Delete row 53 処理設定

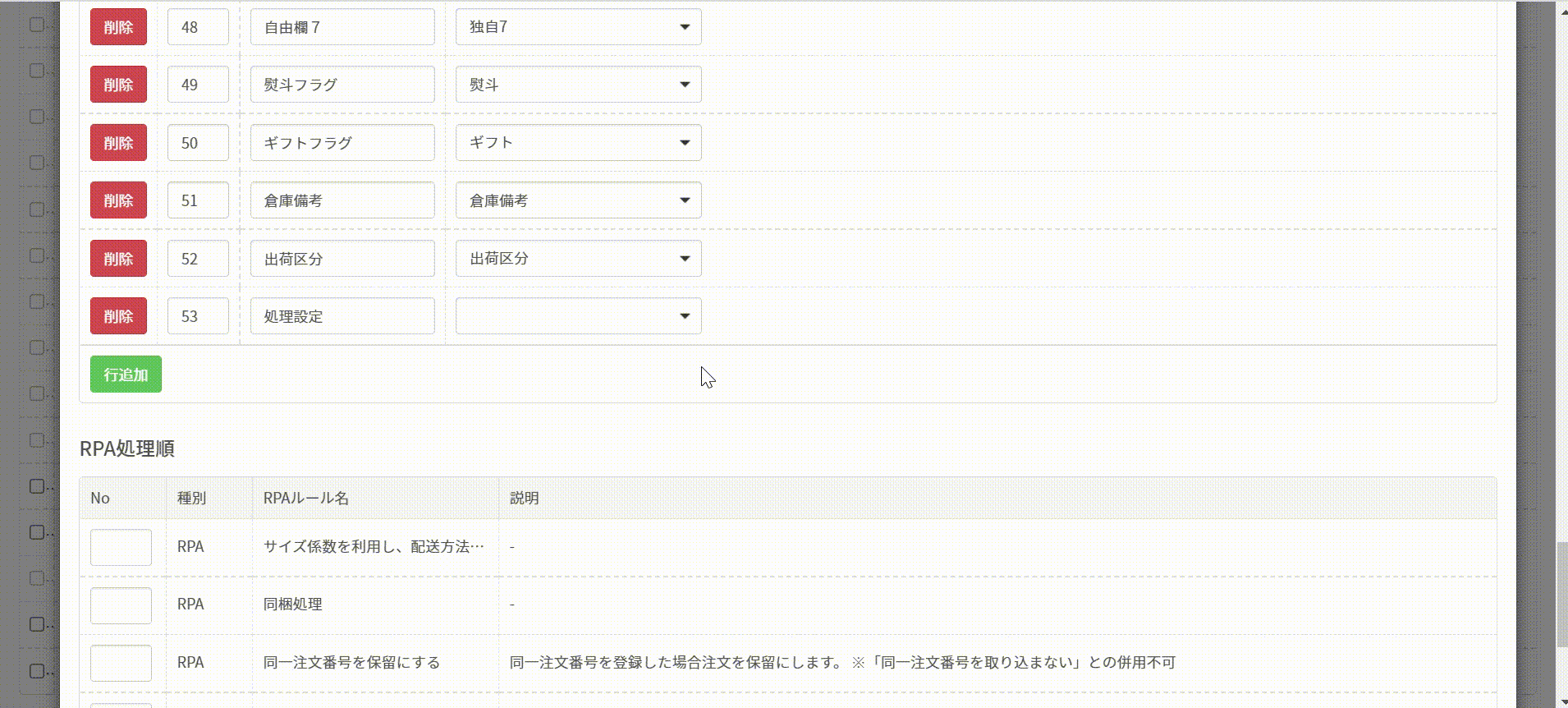click(118, 316)
